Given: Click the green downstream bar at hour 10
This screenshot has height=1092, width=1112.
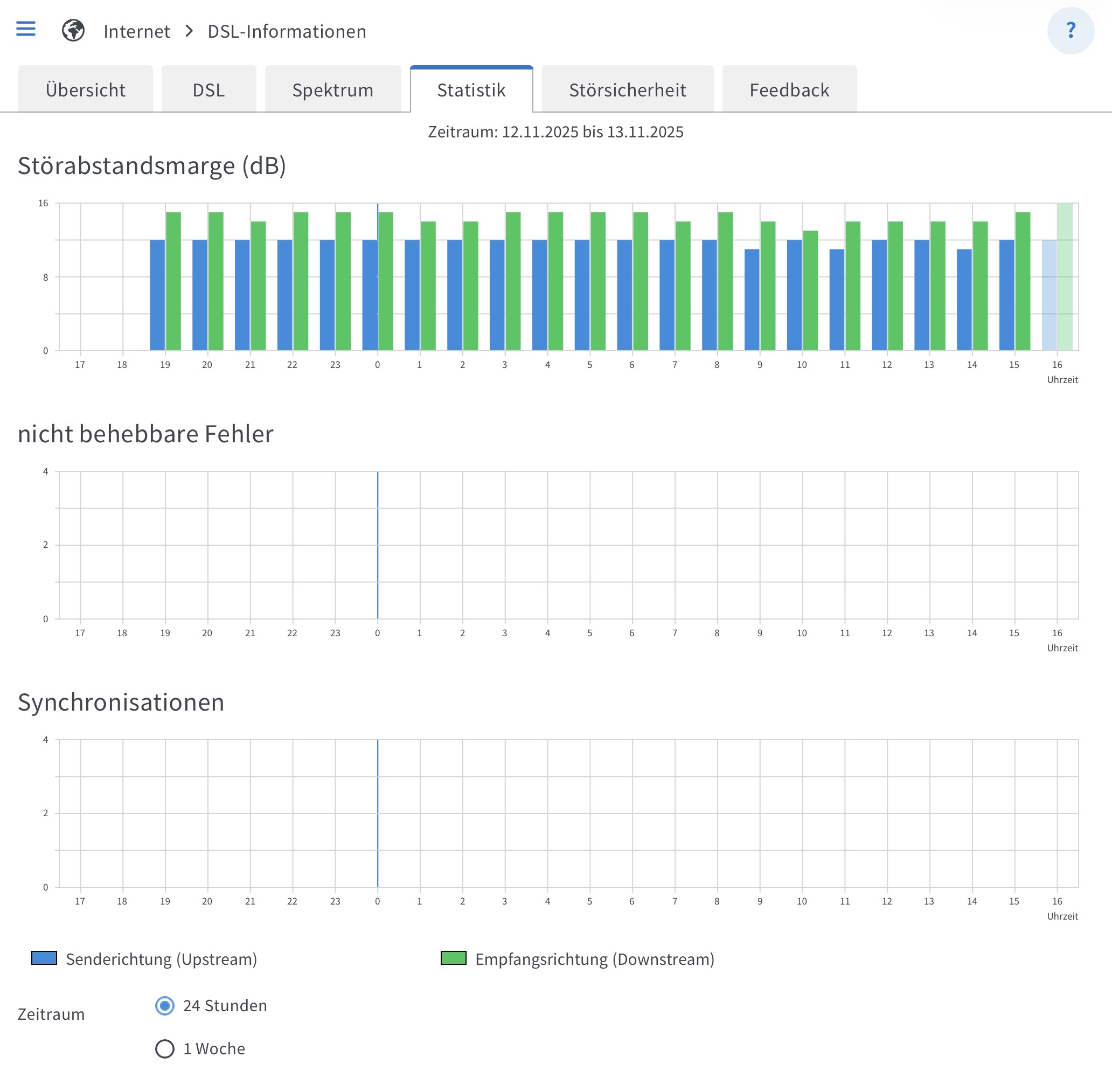Looking at the screenshot, I should 810,291.
